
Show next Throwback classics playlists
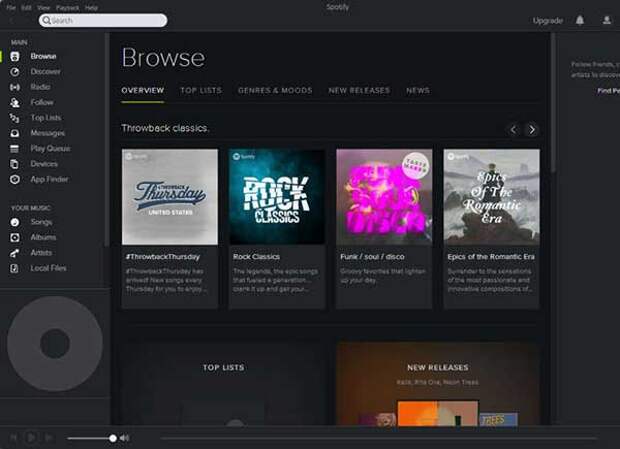(532, 130)
